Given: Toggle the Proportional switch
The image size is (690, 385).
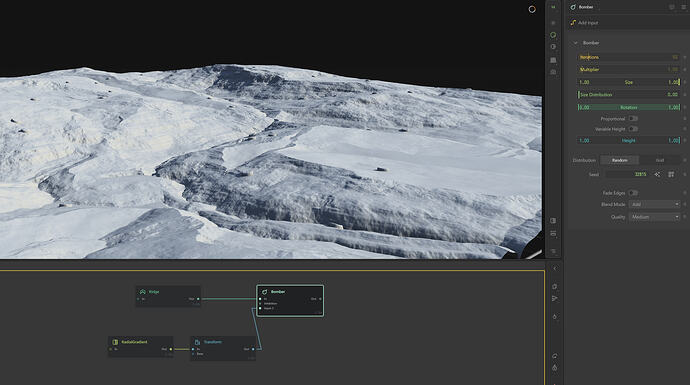Looking at the screenshot, I should 633,118.
